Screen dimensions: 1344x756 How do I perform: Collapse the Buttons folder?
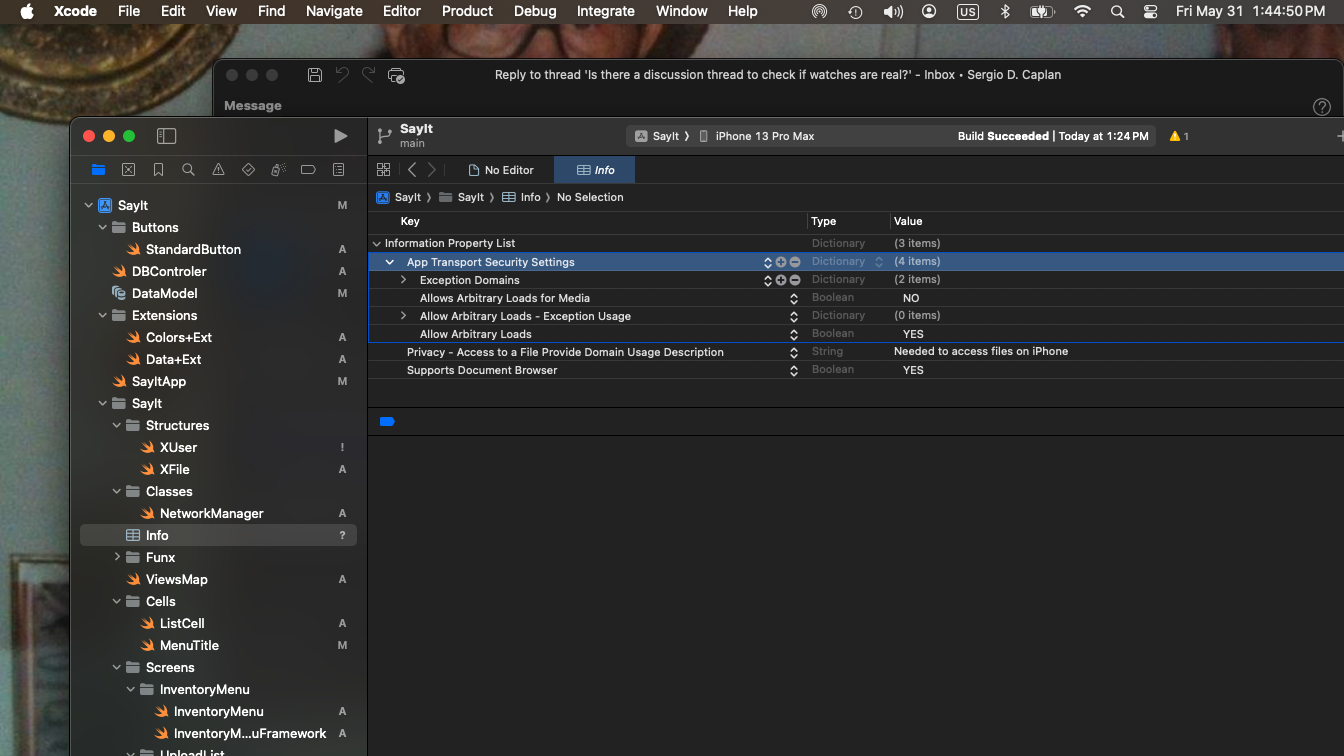[x=103, y=228]
